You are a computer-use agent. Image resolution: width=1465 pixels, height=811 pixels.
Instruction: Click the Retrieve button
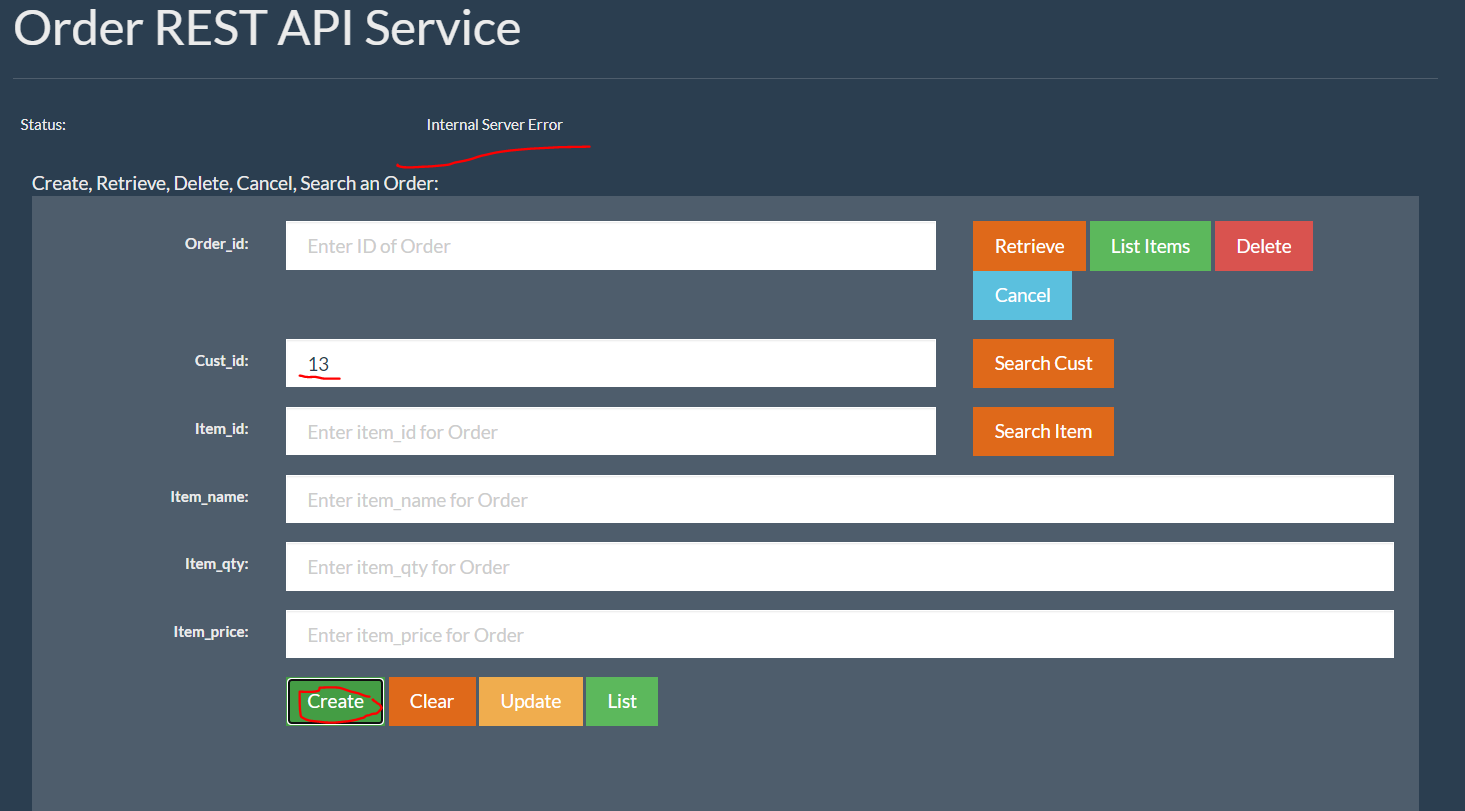coord(1029,245)
